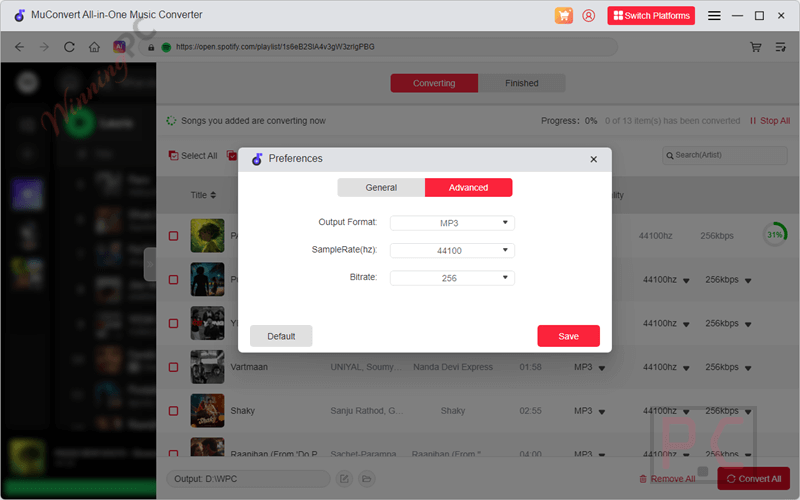Click Nanda Devi Express album text
The image size is (800, 500).
[453, 367]
